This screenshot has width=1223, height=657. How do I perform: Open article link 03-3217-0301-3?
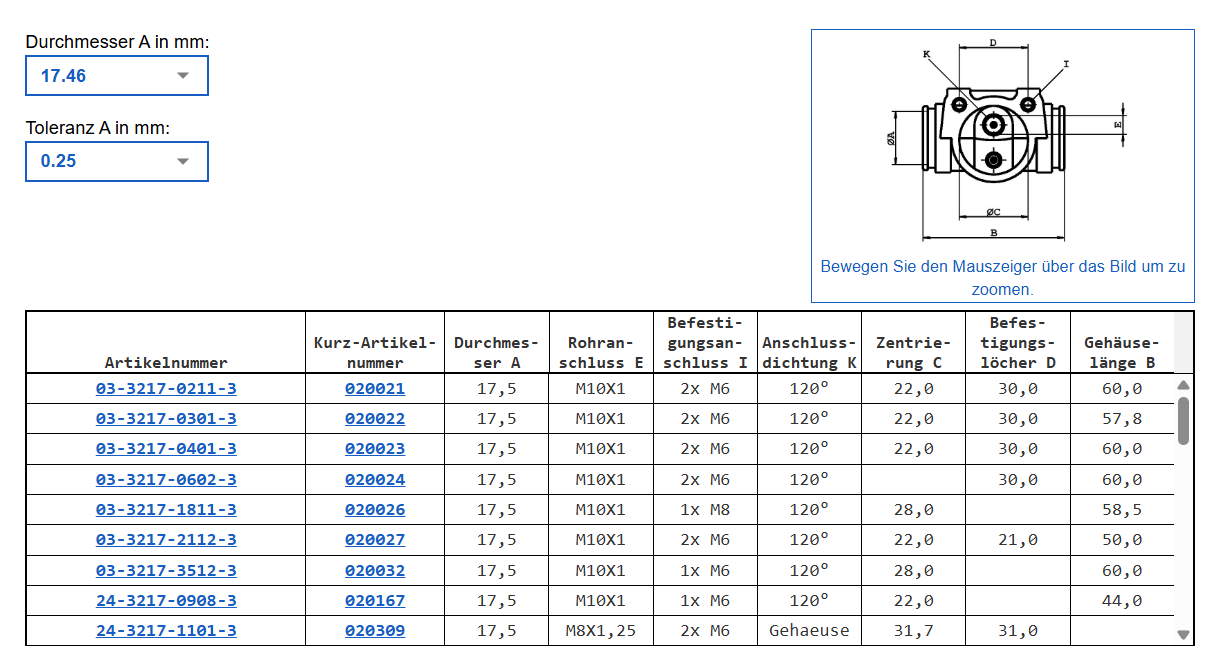tap(166, 419)
